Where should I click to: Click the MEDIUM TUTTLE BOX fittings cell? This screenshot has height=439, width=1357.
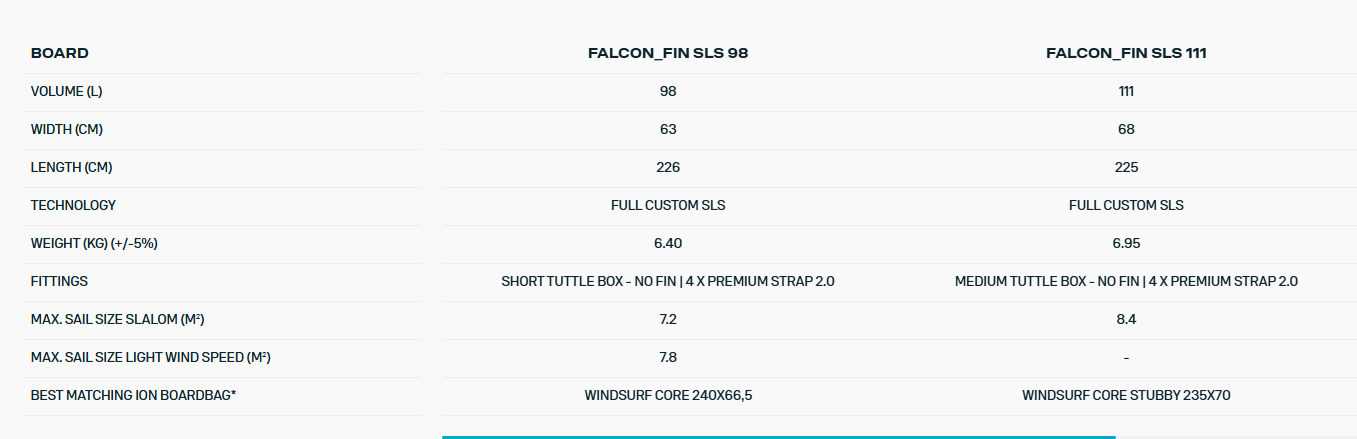click(x=1126, y=282)
